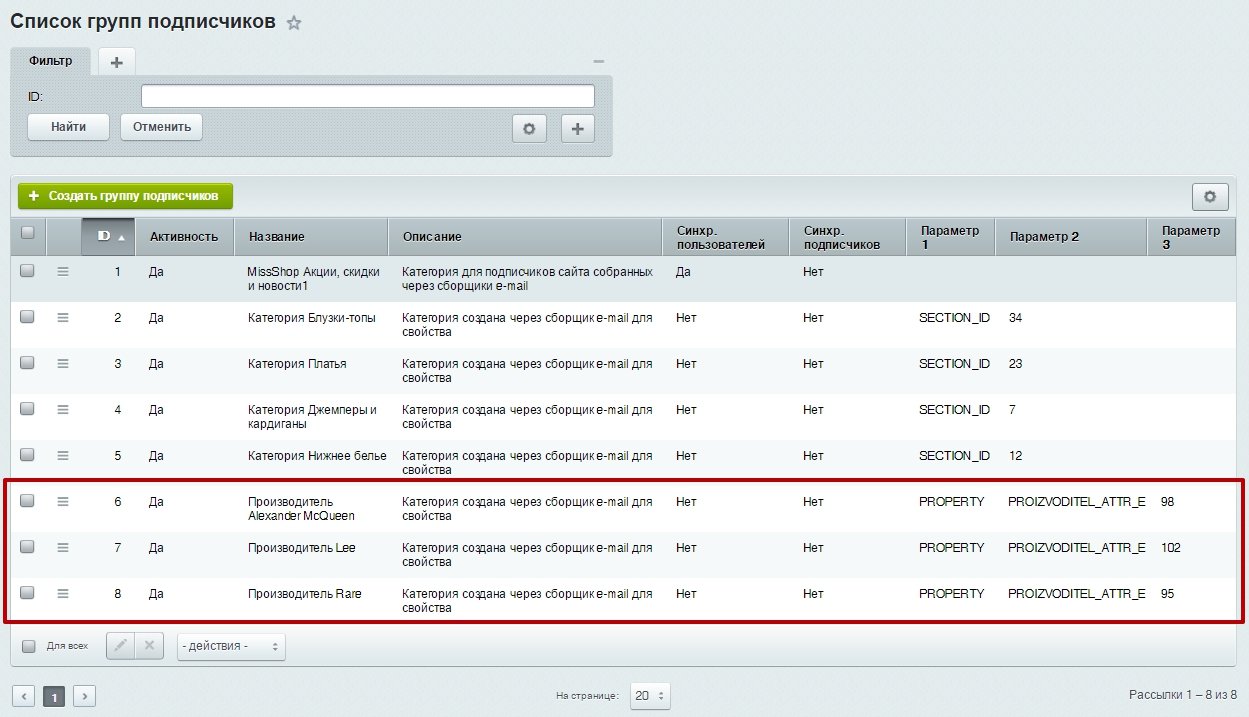Focus the ID filter input field
The image size is (1249, 717).
[x=368, y=96]
